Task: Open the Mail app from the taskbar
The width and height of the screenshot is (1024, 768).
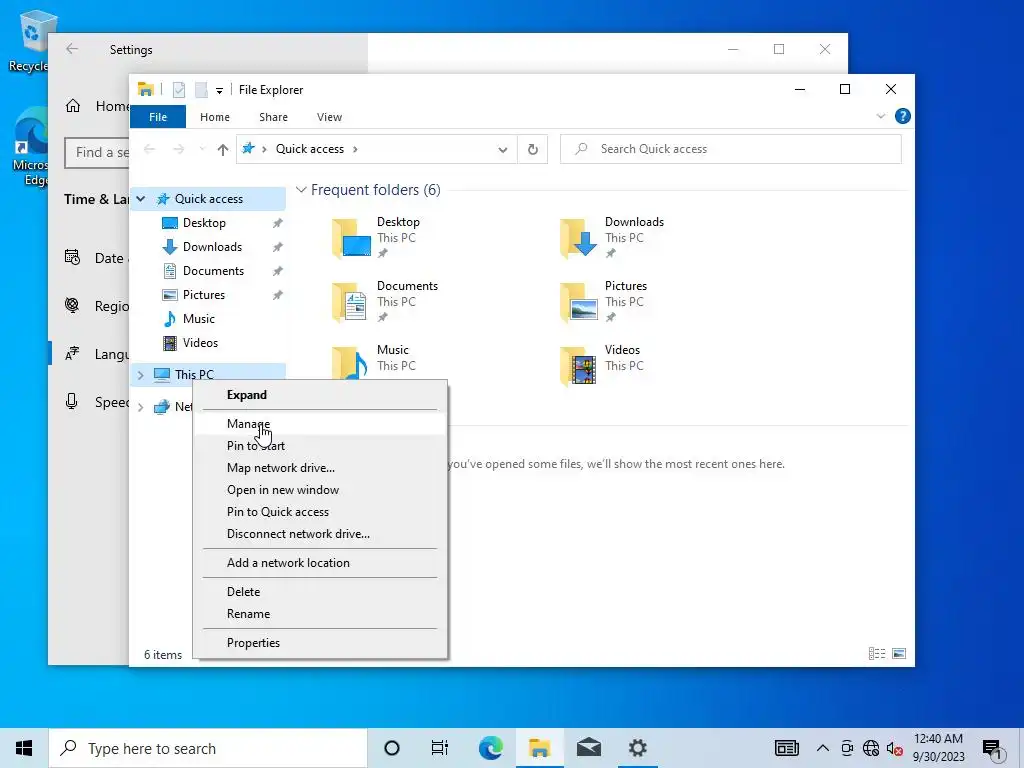Action: (x=588, y=748)
